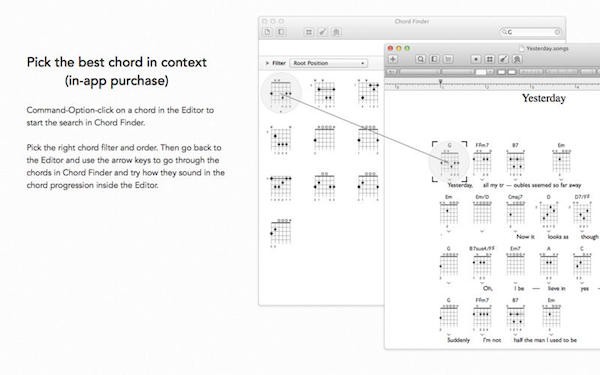The width and height of the screenshot is (600, 375).
Task: Select the B7 chord in the first song line
Action: tap(515, 160)
